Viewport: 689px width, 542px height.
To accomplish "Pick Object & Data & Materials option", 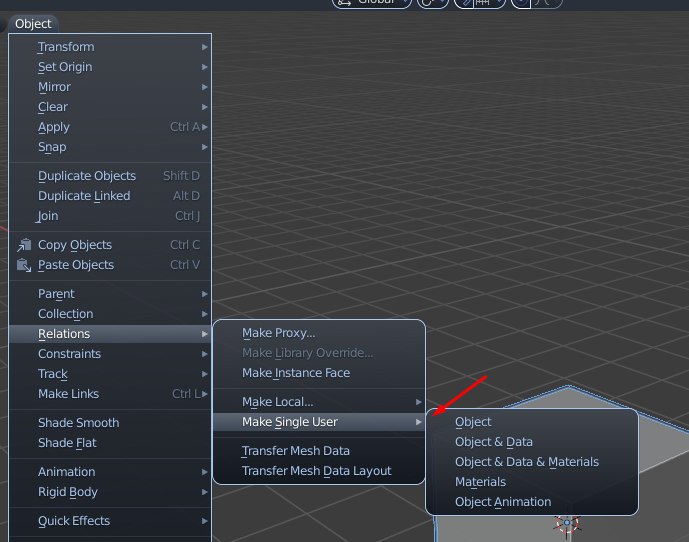I will pyautogui.click(x=532, y=462).
